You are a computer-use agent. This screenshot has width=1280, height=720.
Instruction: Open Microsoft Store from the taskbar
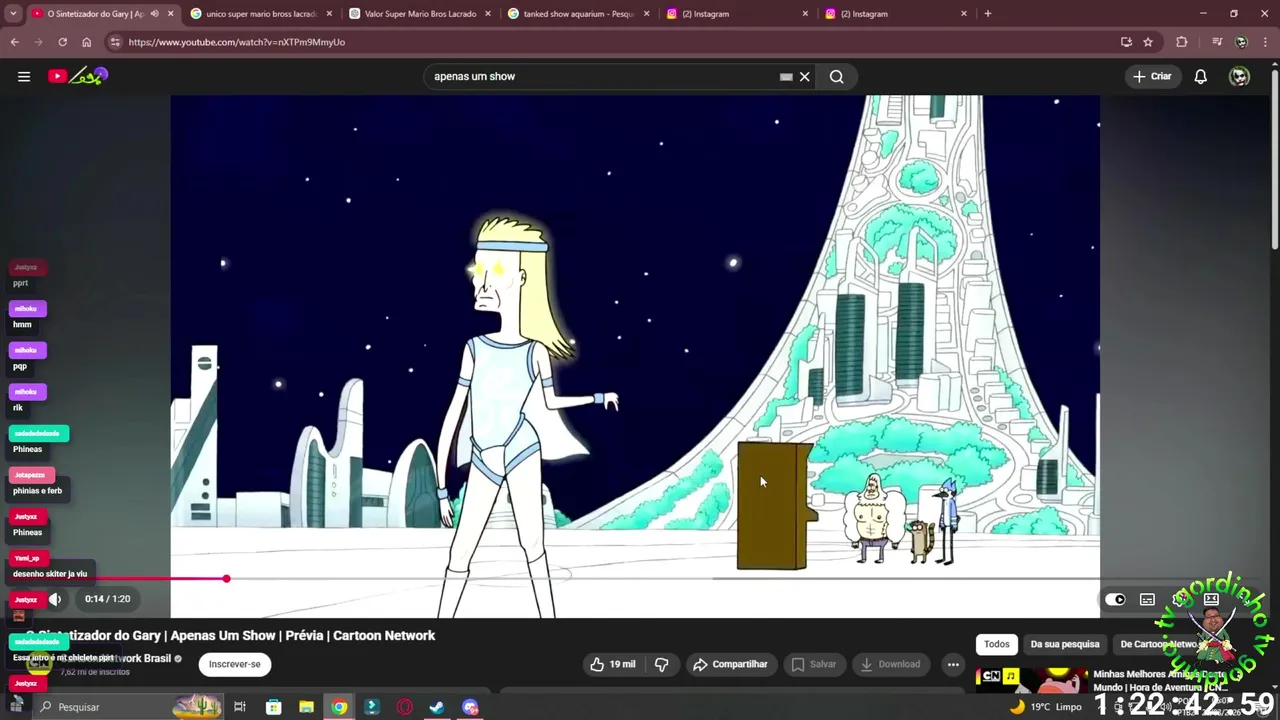pos(273,707)
